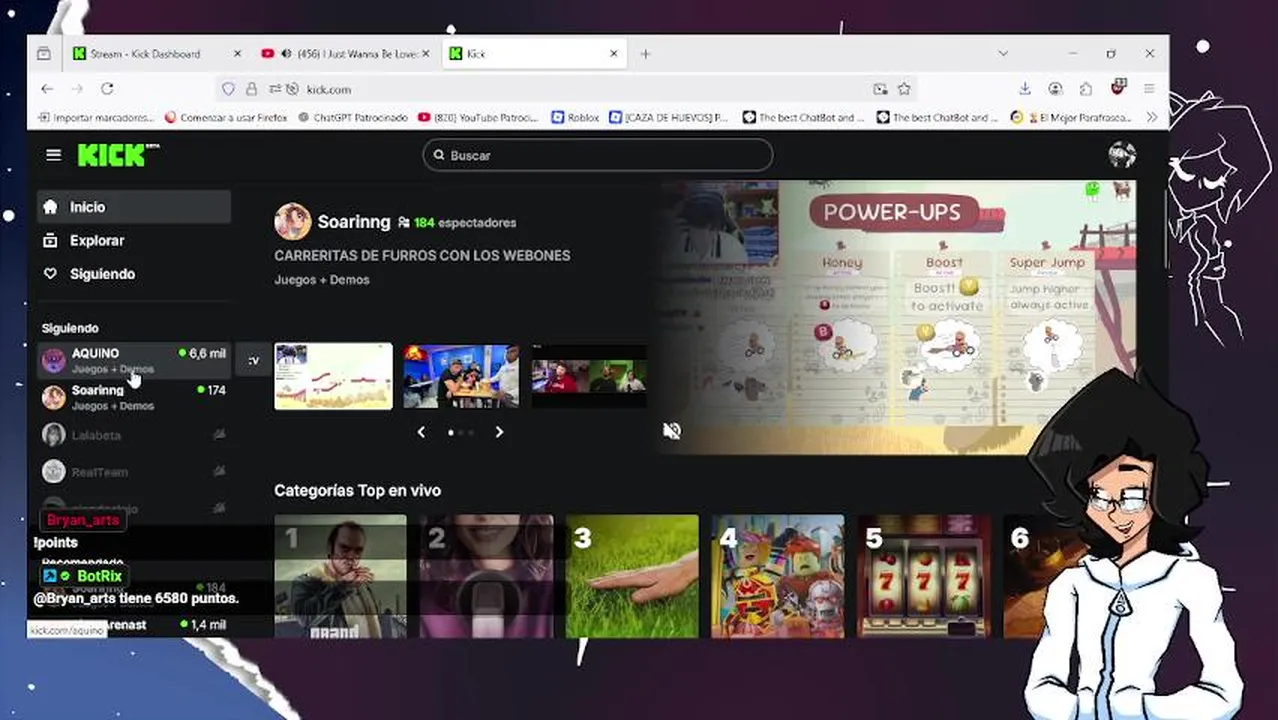Open AQUINO channel in following list
Viewport: 1278px width, 720px height.
[134, 361]
